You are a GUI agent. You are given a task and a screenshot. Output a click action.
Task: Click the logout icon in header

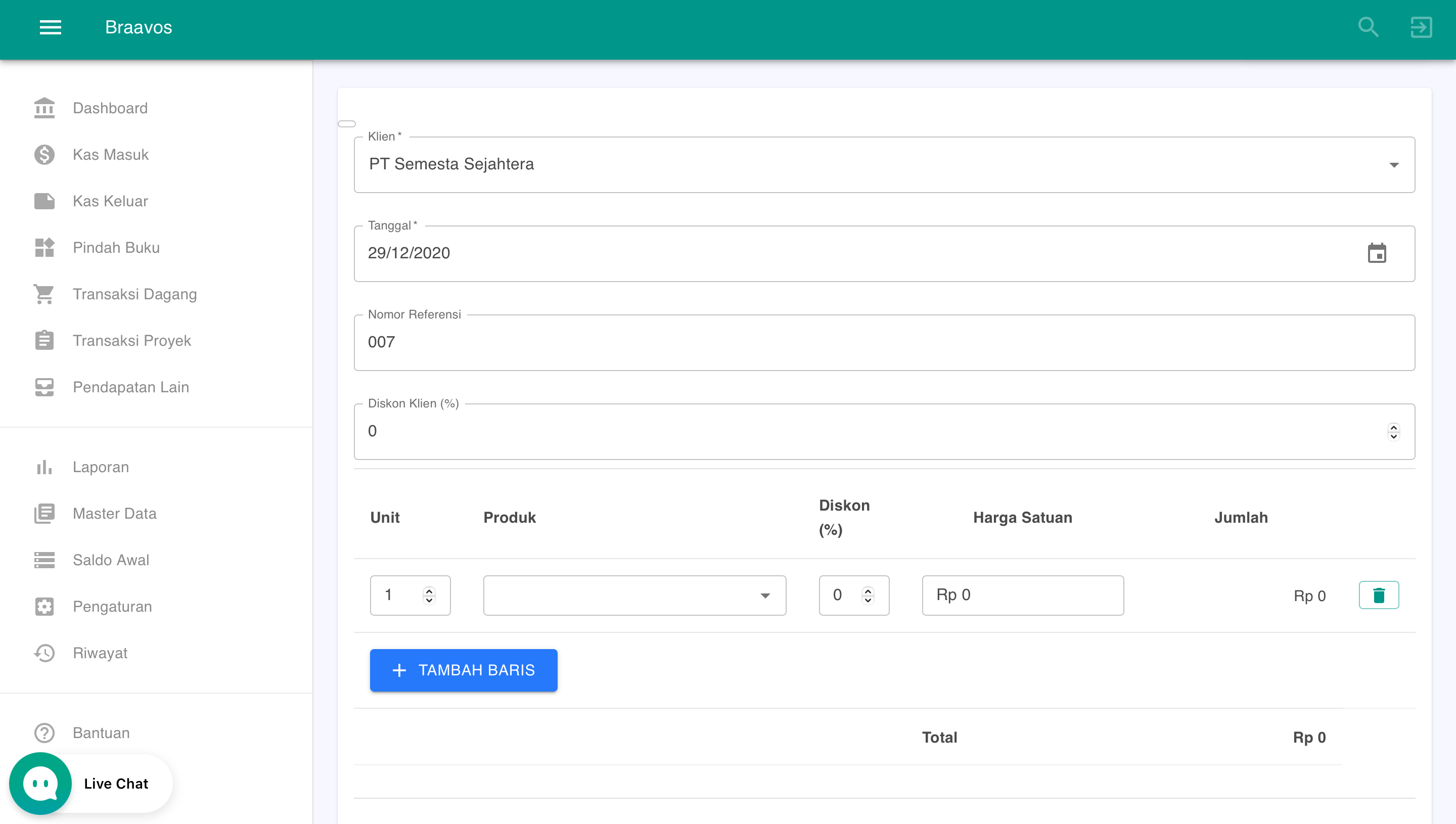click(x=1420, y=27)
